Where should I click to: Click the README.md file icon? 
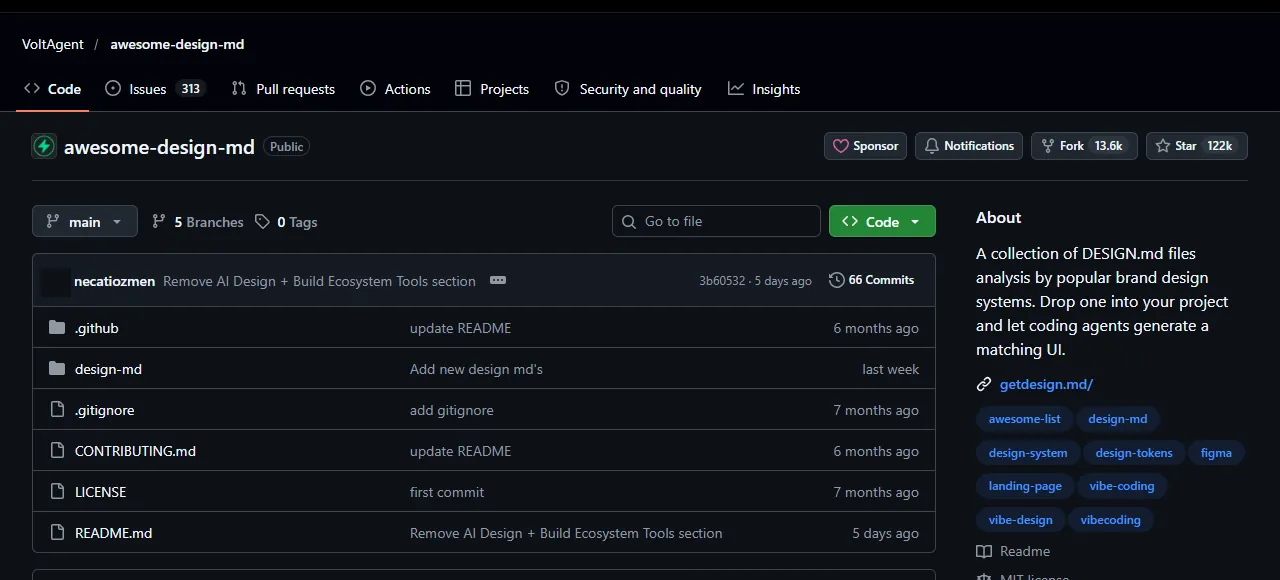[x=57, y=533]
